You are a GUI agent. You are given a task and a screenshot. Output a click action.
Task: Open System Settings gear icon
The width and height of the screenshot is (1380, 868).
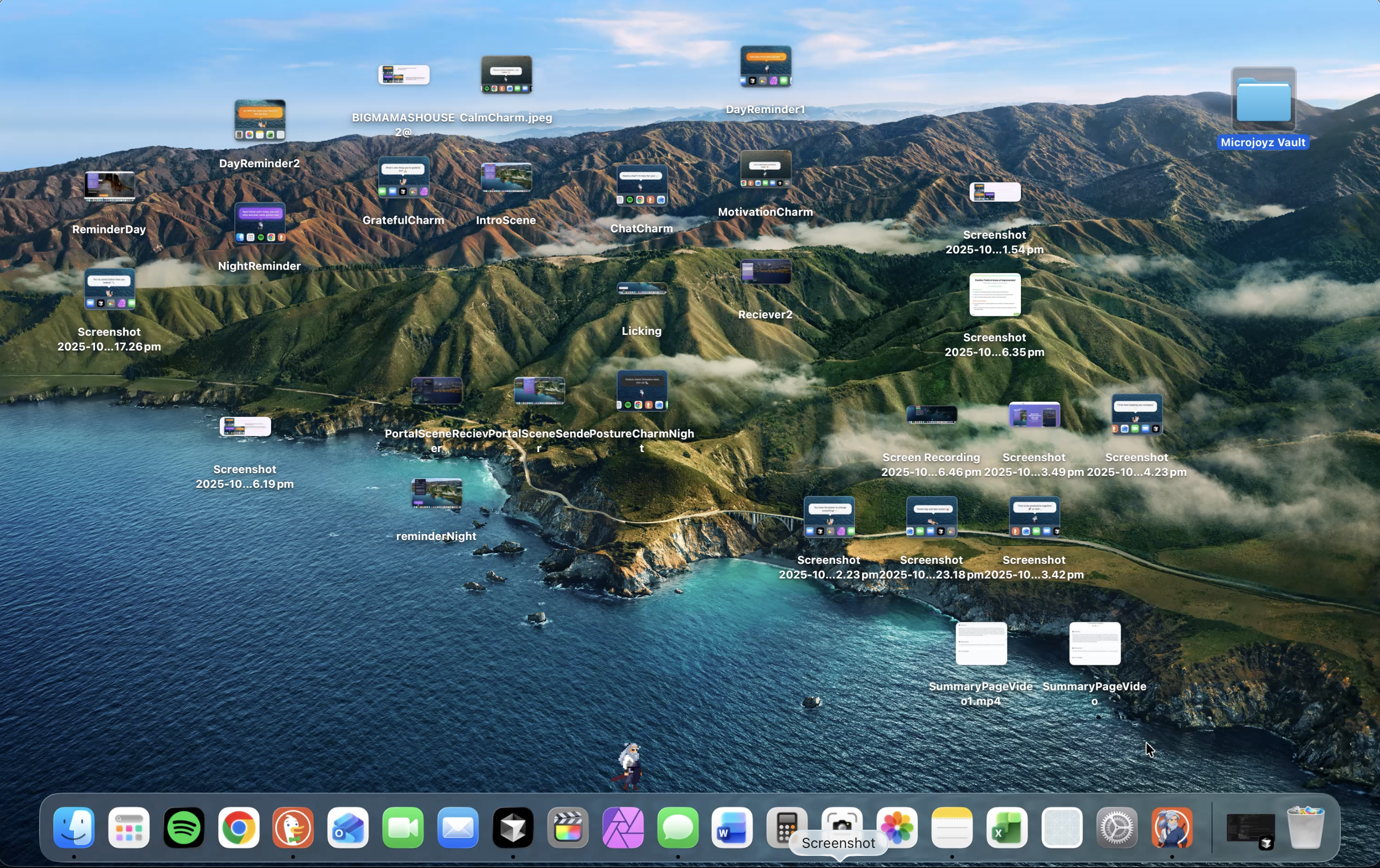[1117, 827]
